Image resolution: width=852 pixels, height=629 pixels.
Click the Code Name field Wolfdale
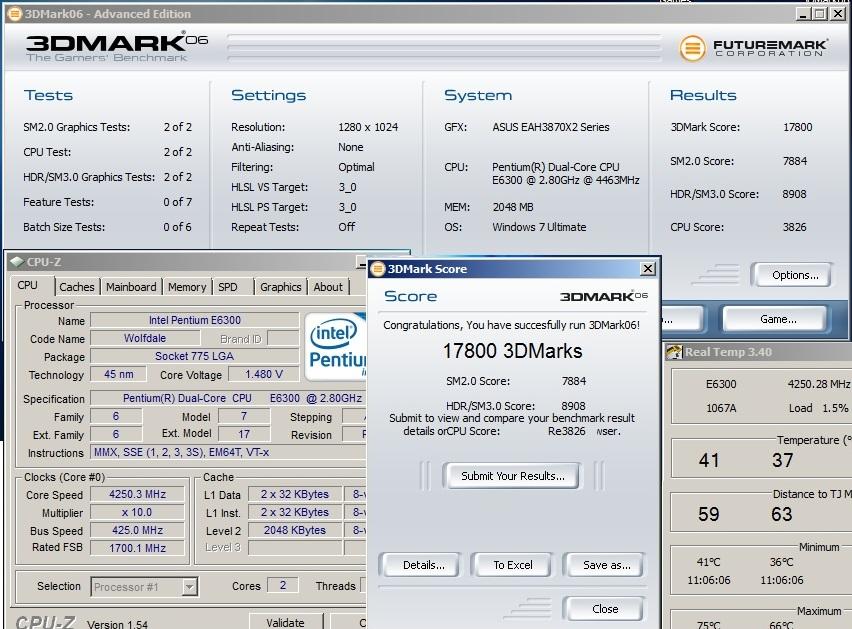coord(145,338)
